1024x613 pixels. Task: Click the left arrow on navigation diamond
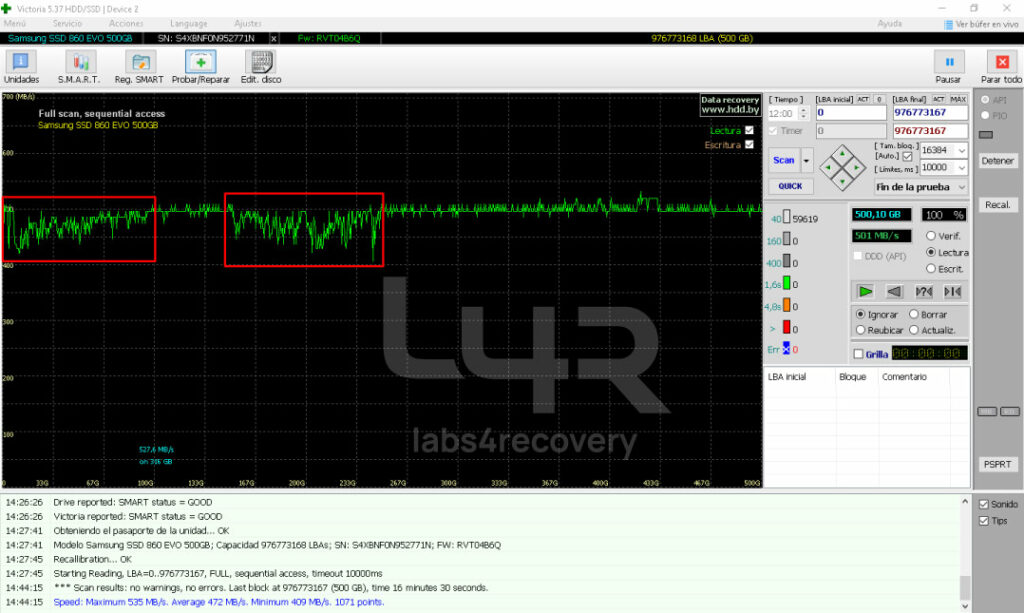point(828,168)
